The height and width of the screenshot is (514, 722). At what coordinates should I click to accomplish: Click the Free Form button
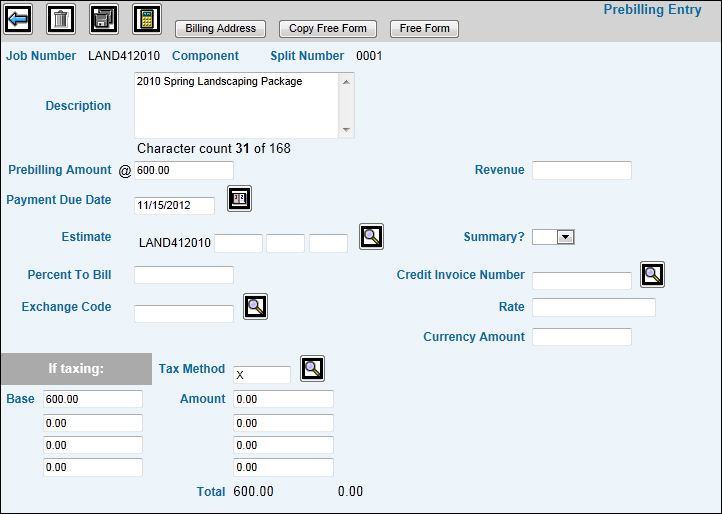(x=424, y=29)
